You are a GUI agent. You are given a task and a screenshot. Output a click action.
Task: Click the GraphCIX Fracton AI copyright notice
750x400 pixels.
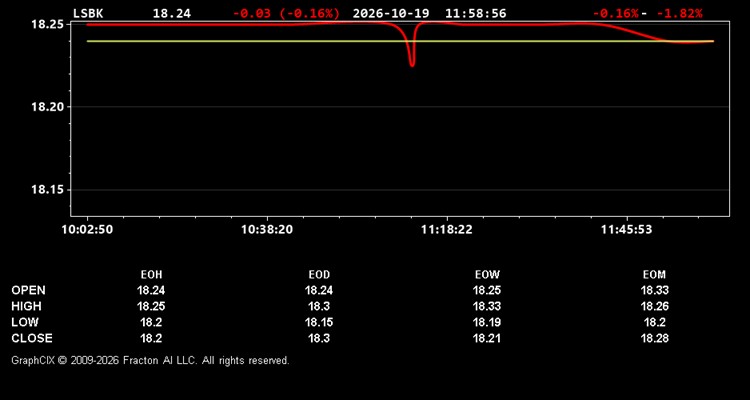pos(151,360)
